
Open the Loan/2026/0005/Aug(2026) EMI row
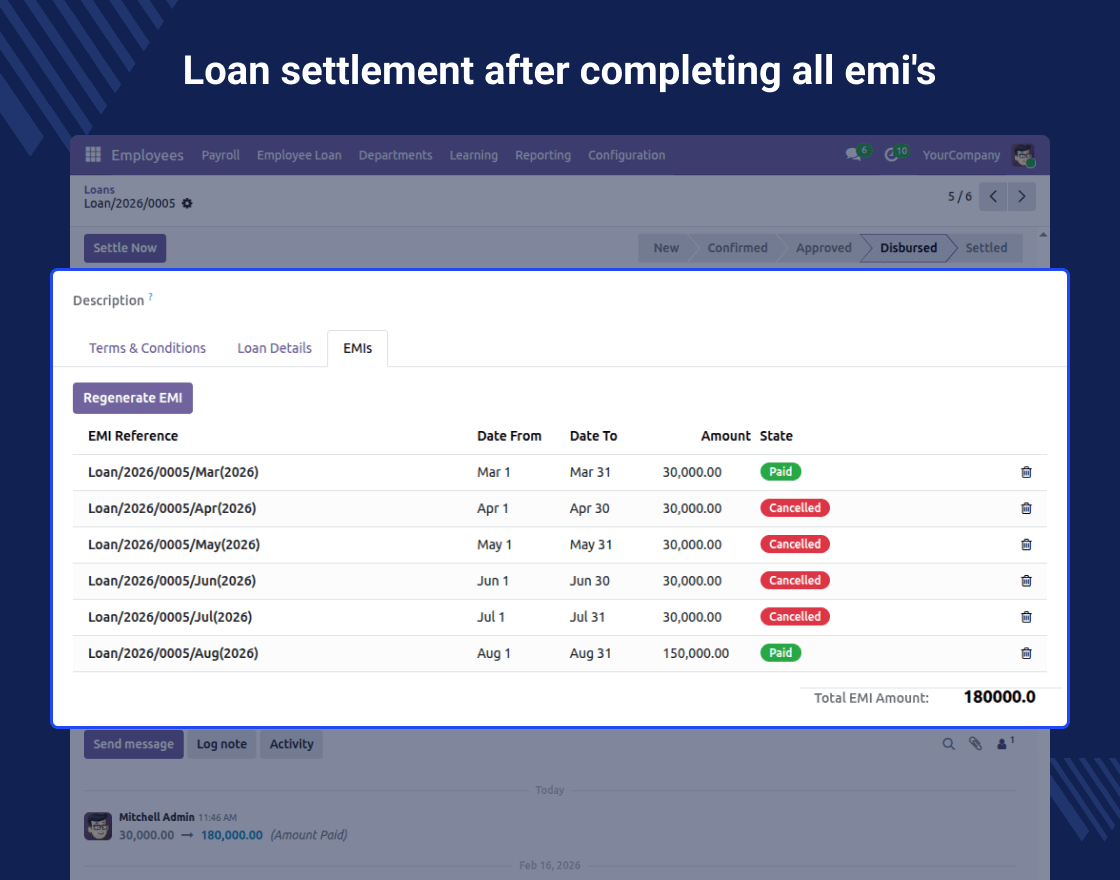tap(559, 653)
